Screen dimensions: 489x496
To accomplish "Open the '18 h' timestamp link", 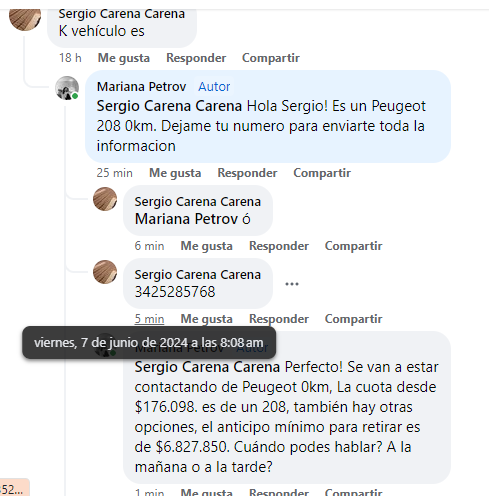I will point(70,58).
